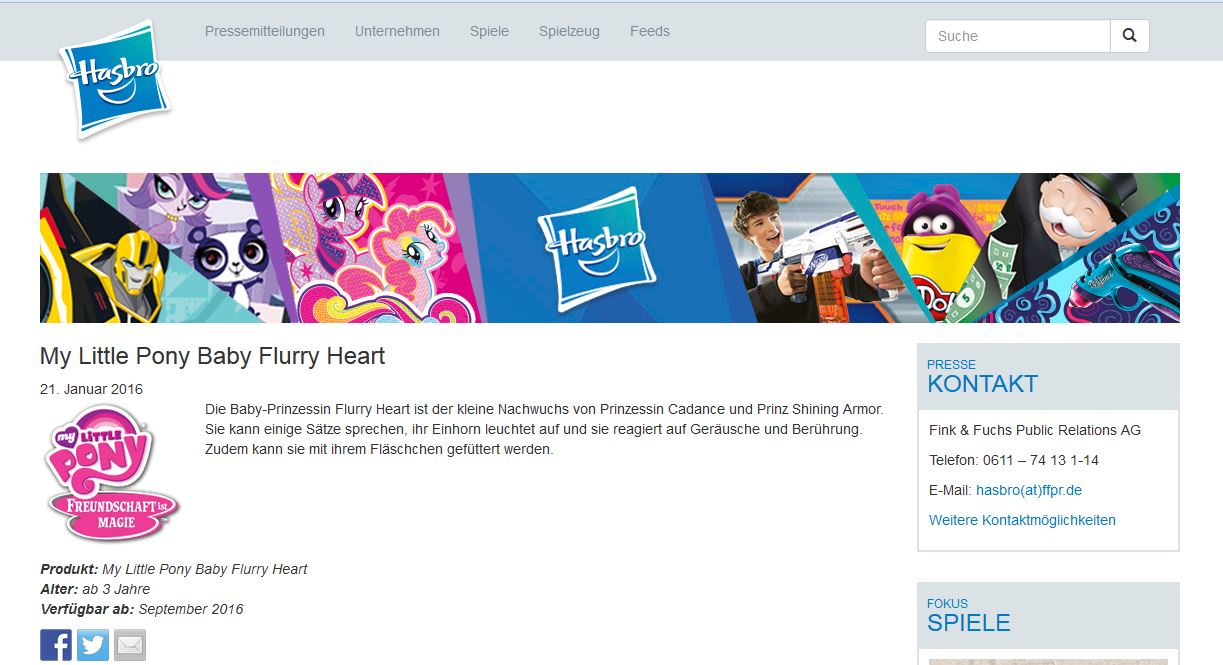Open the Feeds menu item
The image size is (1223, 665).
[650, 31]
